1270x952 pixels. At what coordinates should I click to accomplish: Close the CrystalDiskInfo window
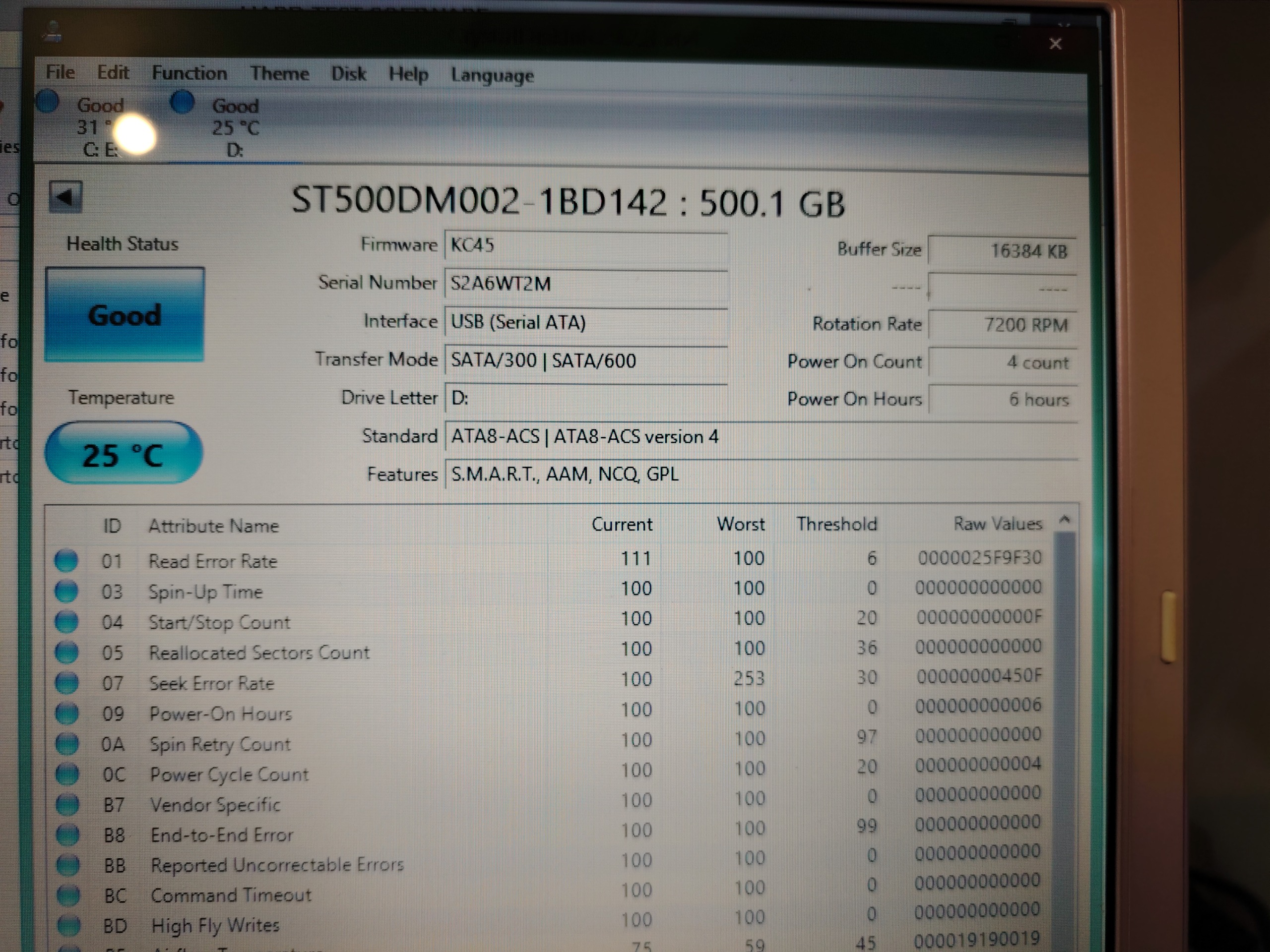click(1055, 44)
